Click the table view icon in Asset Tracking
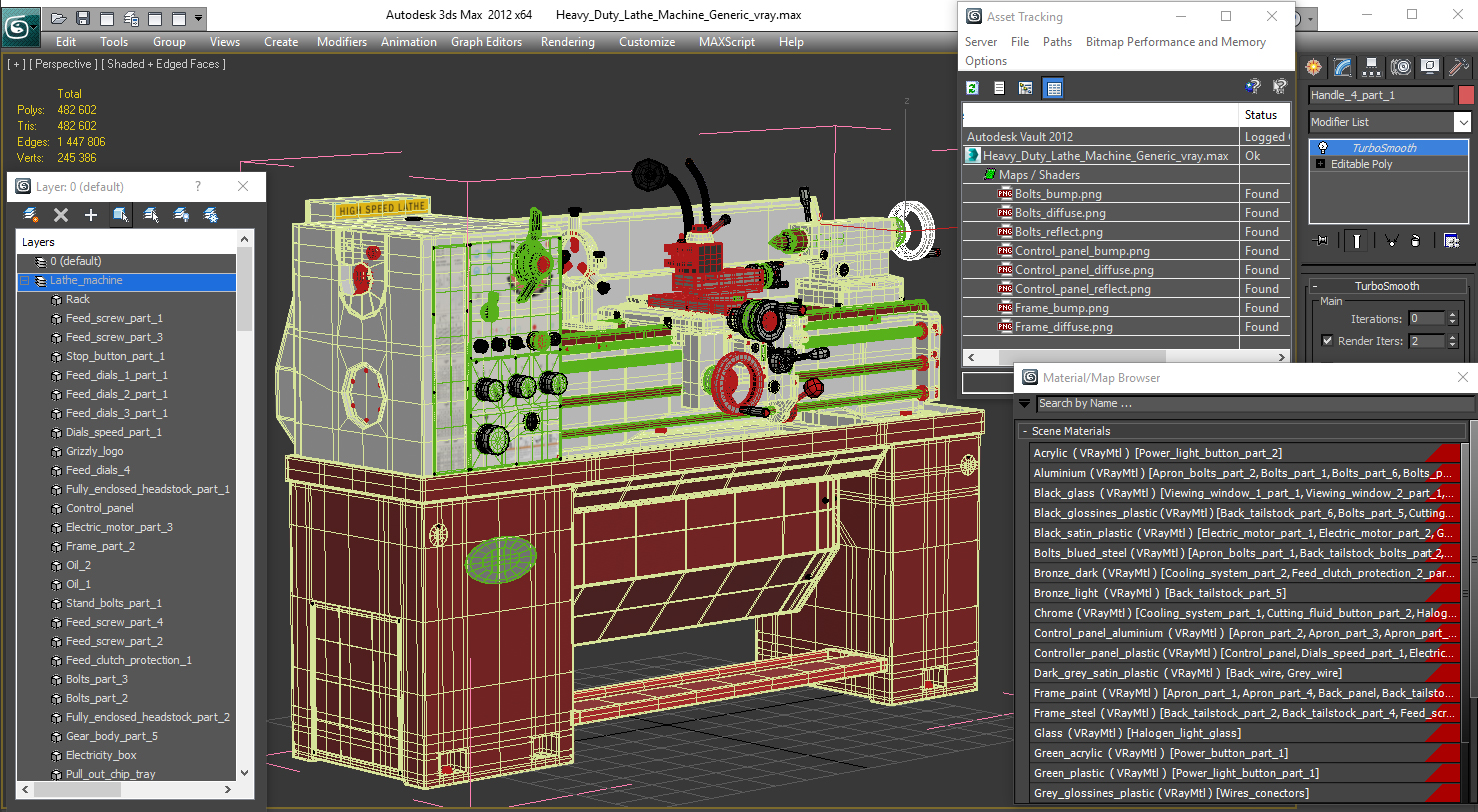Image resolution: width=1478 pixels, height=812 pixels. [1053, 88]
